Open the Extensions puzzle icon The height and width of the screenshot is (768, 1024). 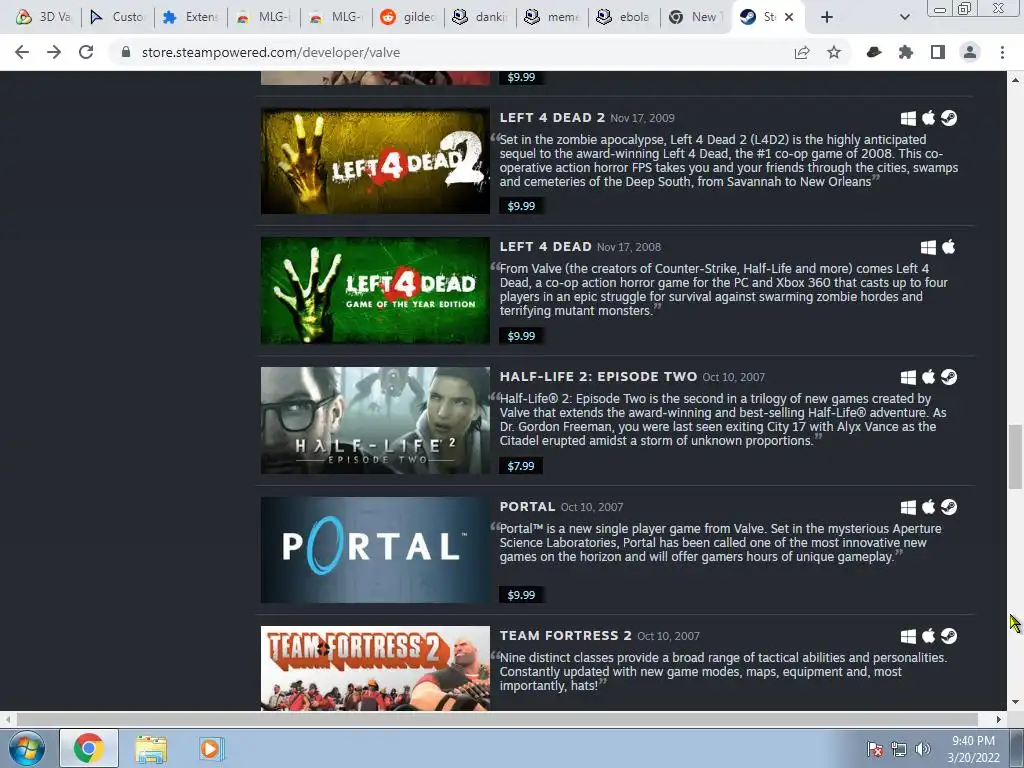906,52
